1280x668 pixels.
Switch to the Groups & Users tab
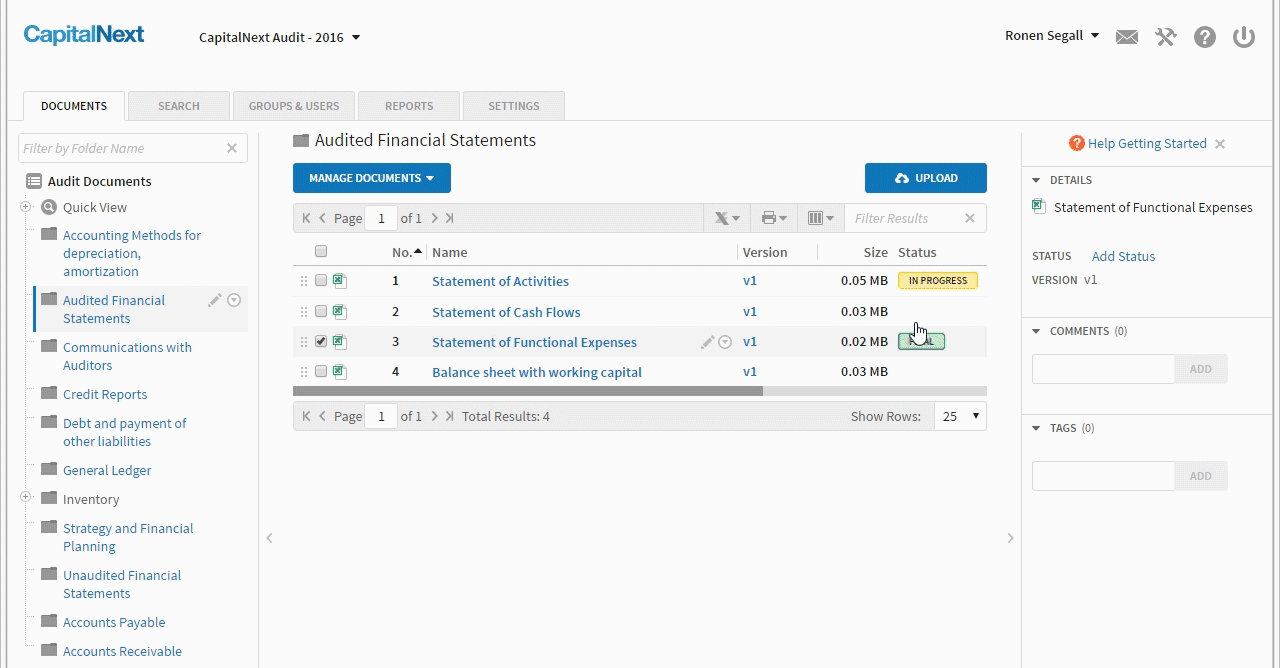tap(294, 106)
